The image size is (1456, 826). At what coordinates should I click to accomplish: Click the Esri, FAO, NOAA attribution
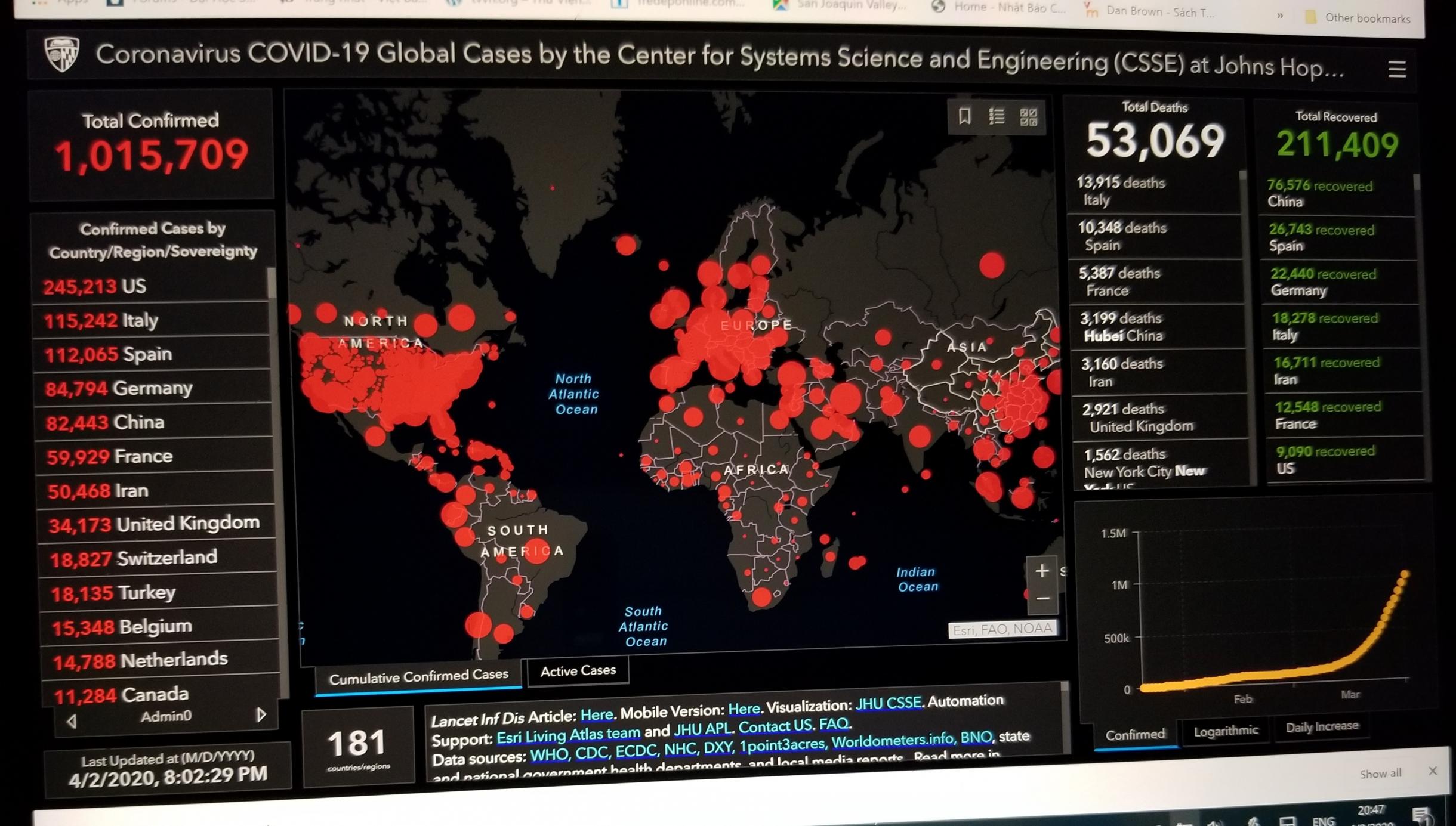point(1002,629)
